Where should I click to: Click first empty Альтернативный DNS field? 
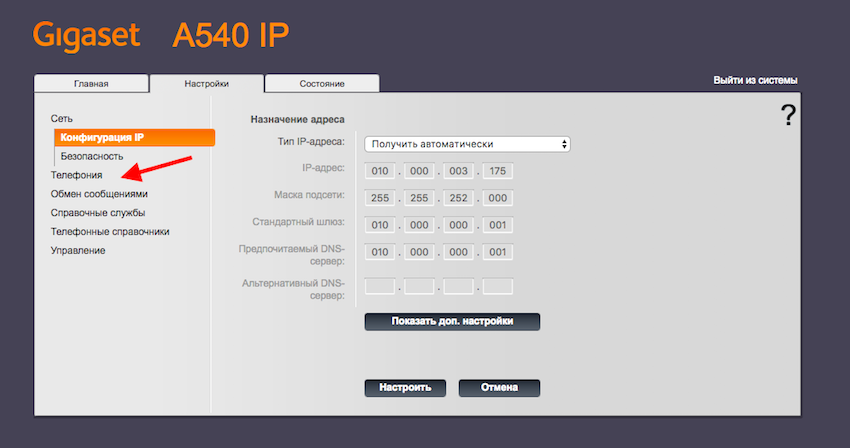click(x=380, y=287)
